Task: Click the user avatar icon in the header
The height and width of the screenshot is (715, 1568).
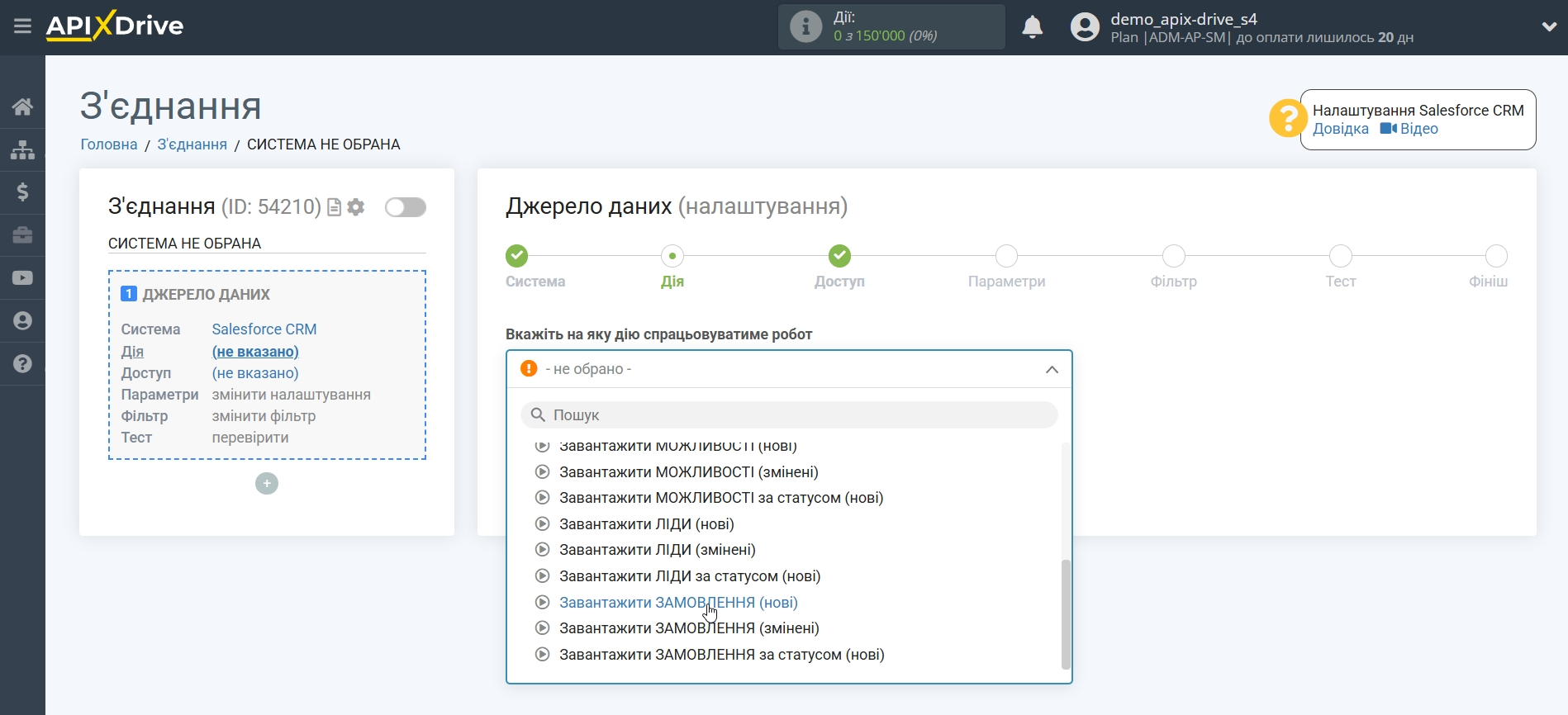Action: coord(1085,27)
